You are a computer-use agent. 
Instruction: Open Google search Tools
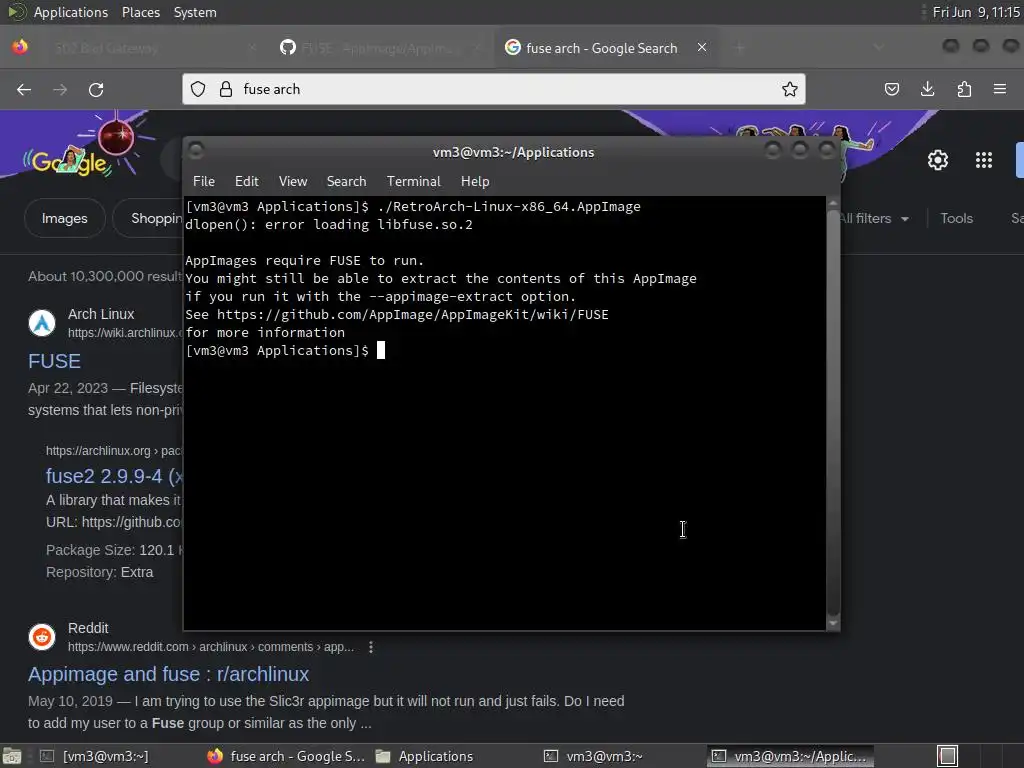956,219
